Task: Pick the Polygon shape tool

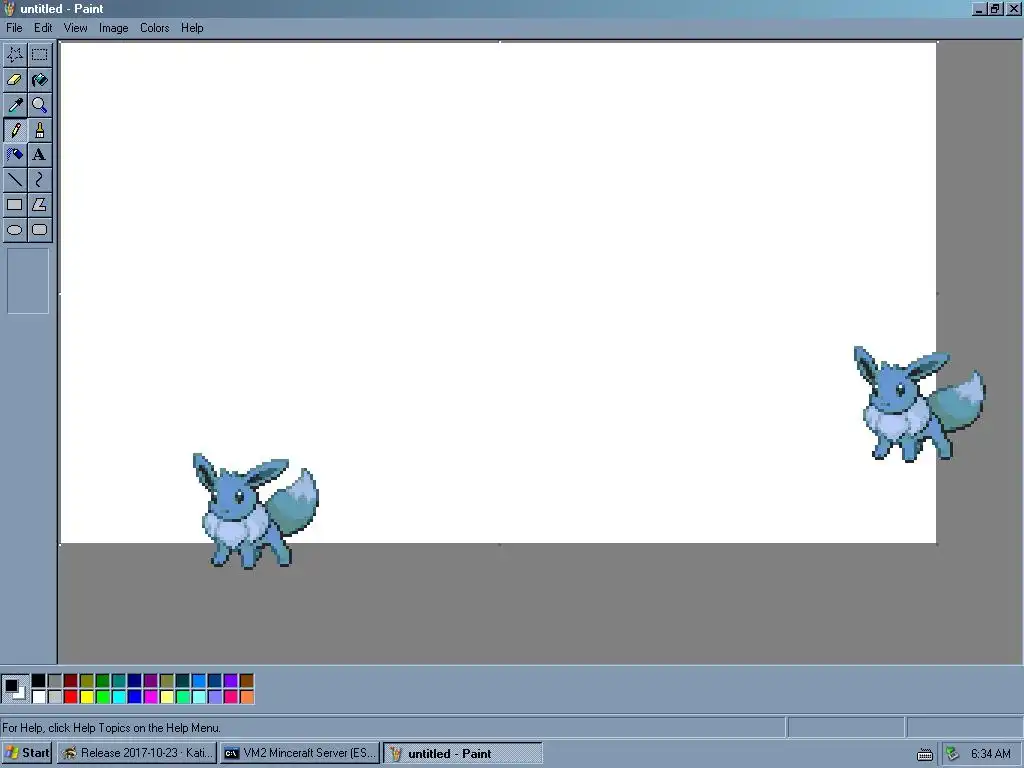Action: point(40,204)
